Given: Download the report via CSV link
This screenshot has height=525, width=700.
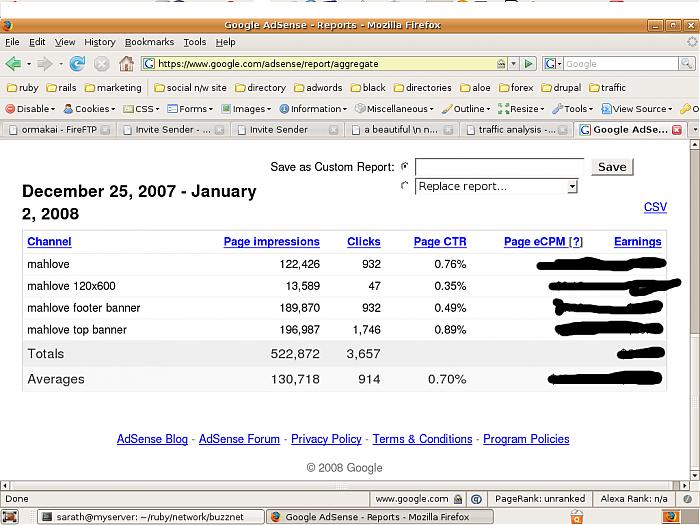Looking at the screenshot, I should [655, 207].
